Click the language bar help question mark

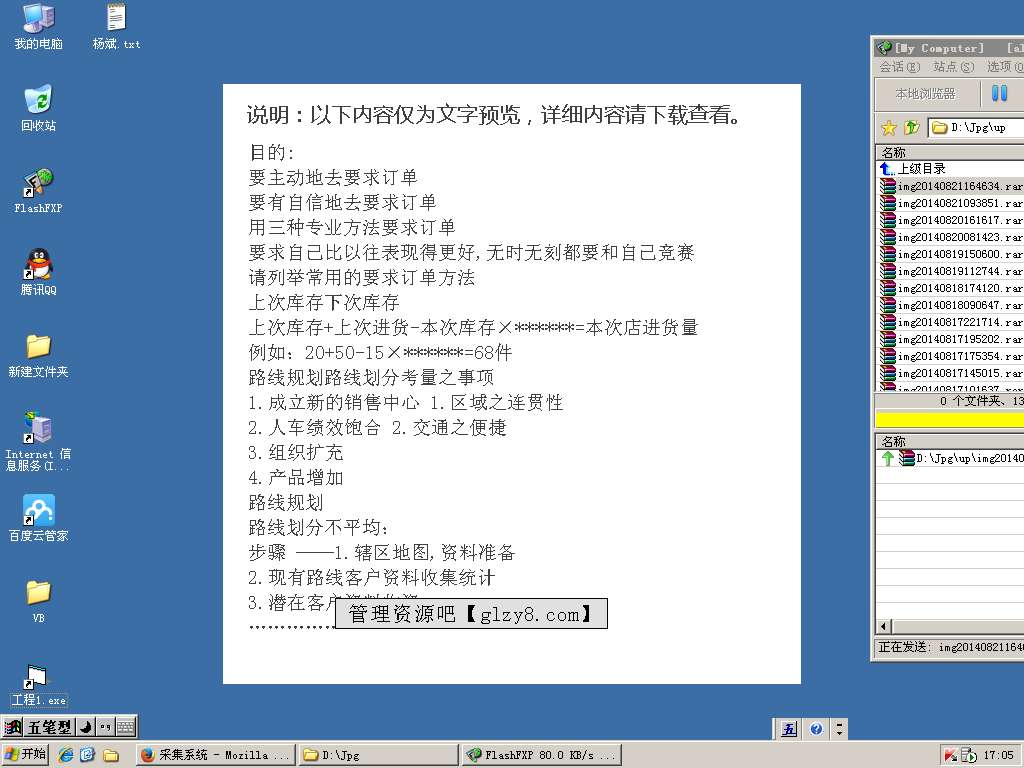[816, 728]
